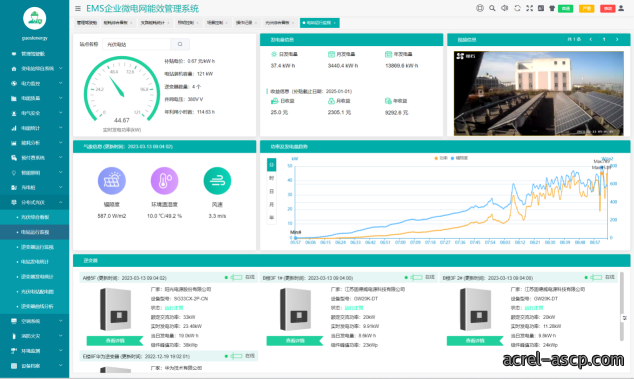
Task: Open the user avatar icon in header
Action: [x=621, y=8]
